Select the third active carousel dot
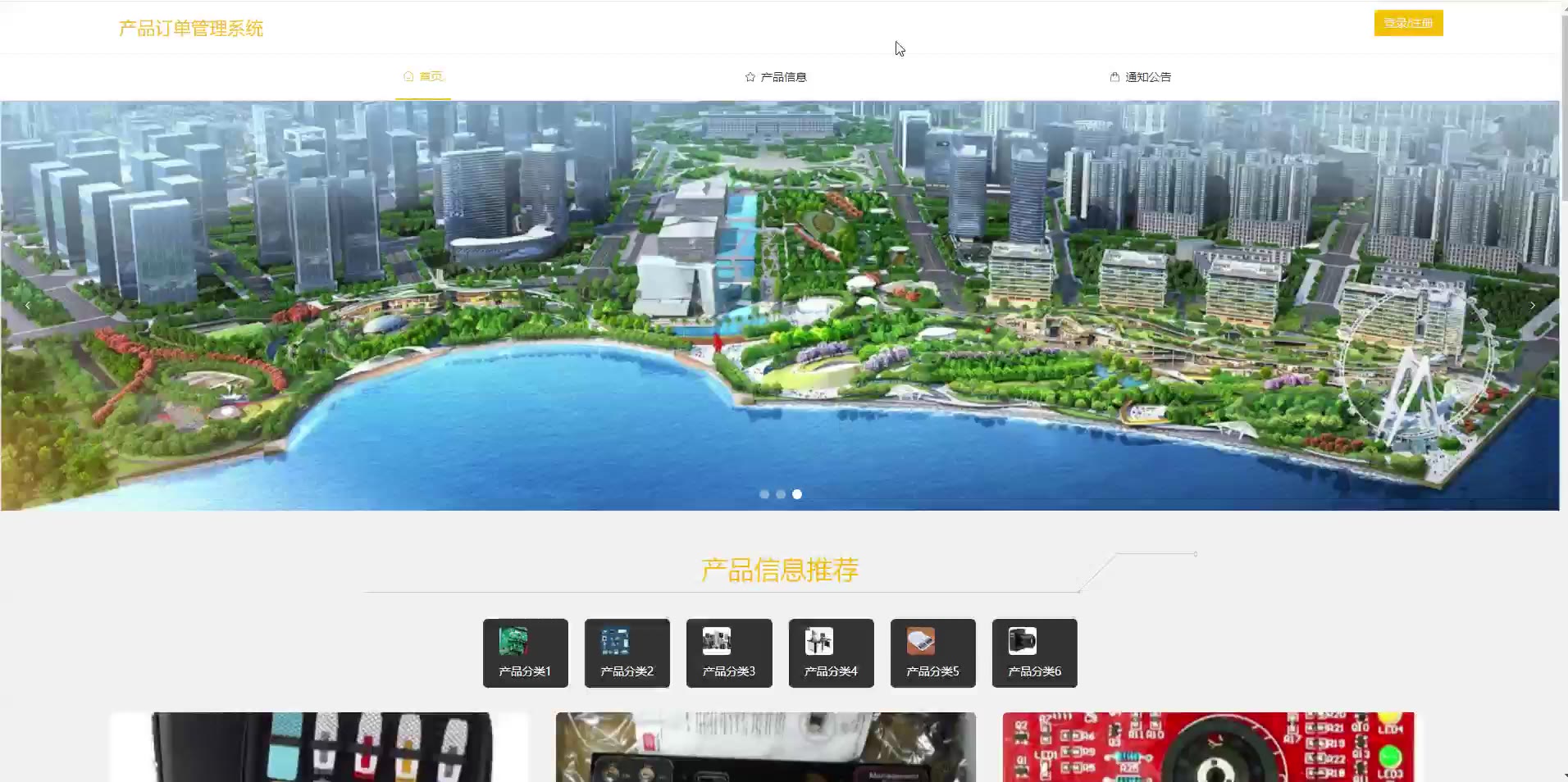Screen dimensions: 1568x782 click(x=797, y=494)
